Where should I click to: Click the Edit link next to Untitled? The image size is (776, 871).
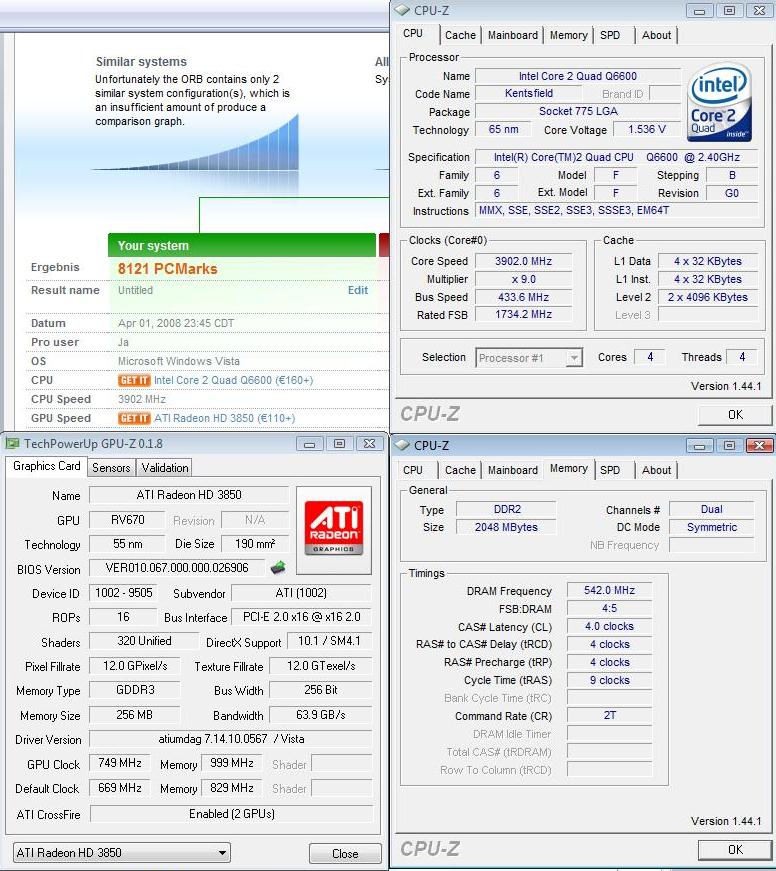pyautogui.click(x=358, y=290)
